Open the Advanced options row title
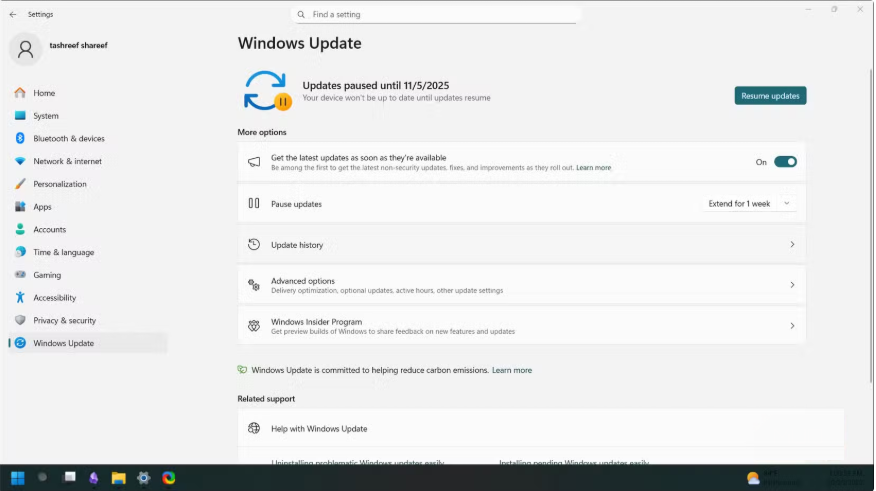Image resolution: width=876 pixels, height=491 pixels. coord(303,280)
